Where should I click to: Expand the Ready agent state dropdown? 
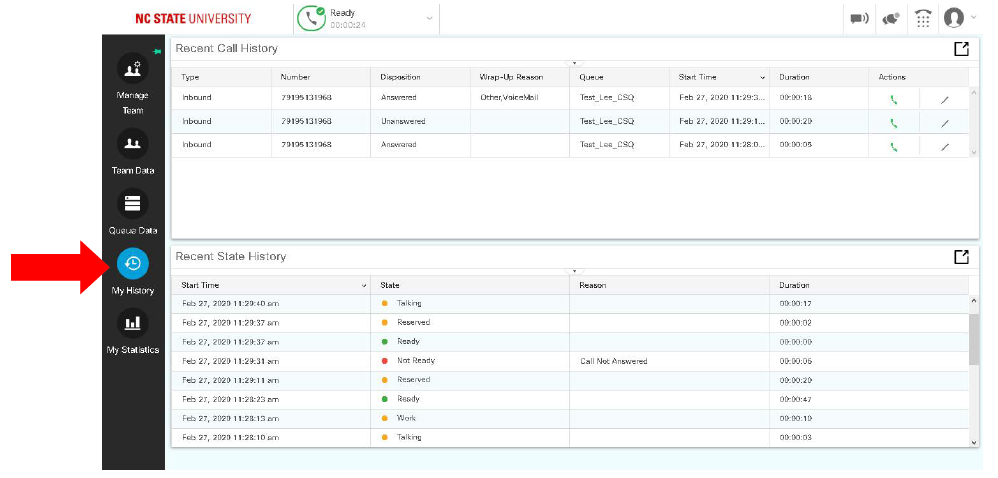[429, 18]
